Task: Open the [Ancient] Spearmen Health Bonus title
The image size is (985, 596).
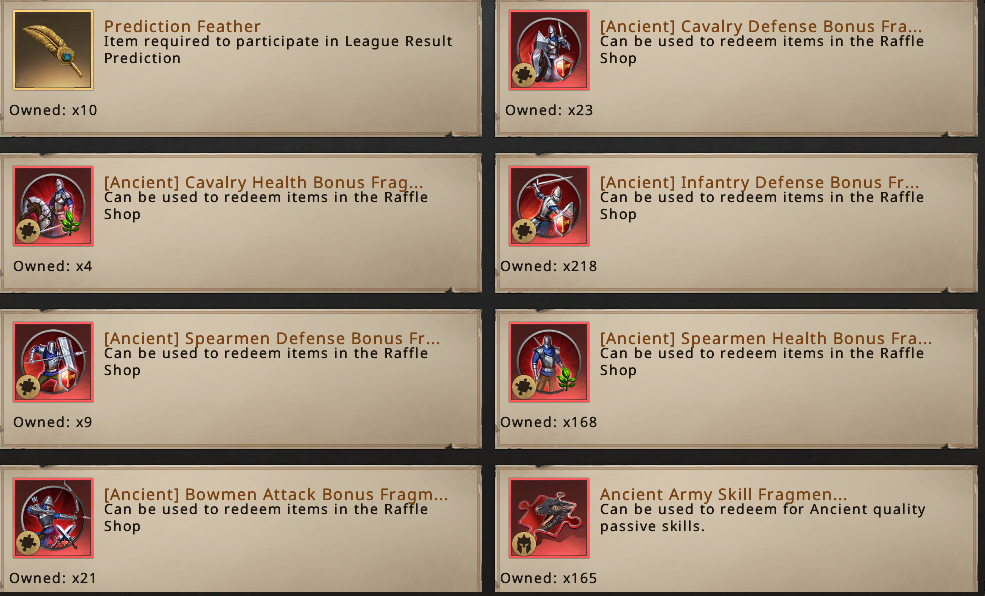Action: coord(766,339)
